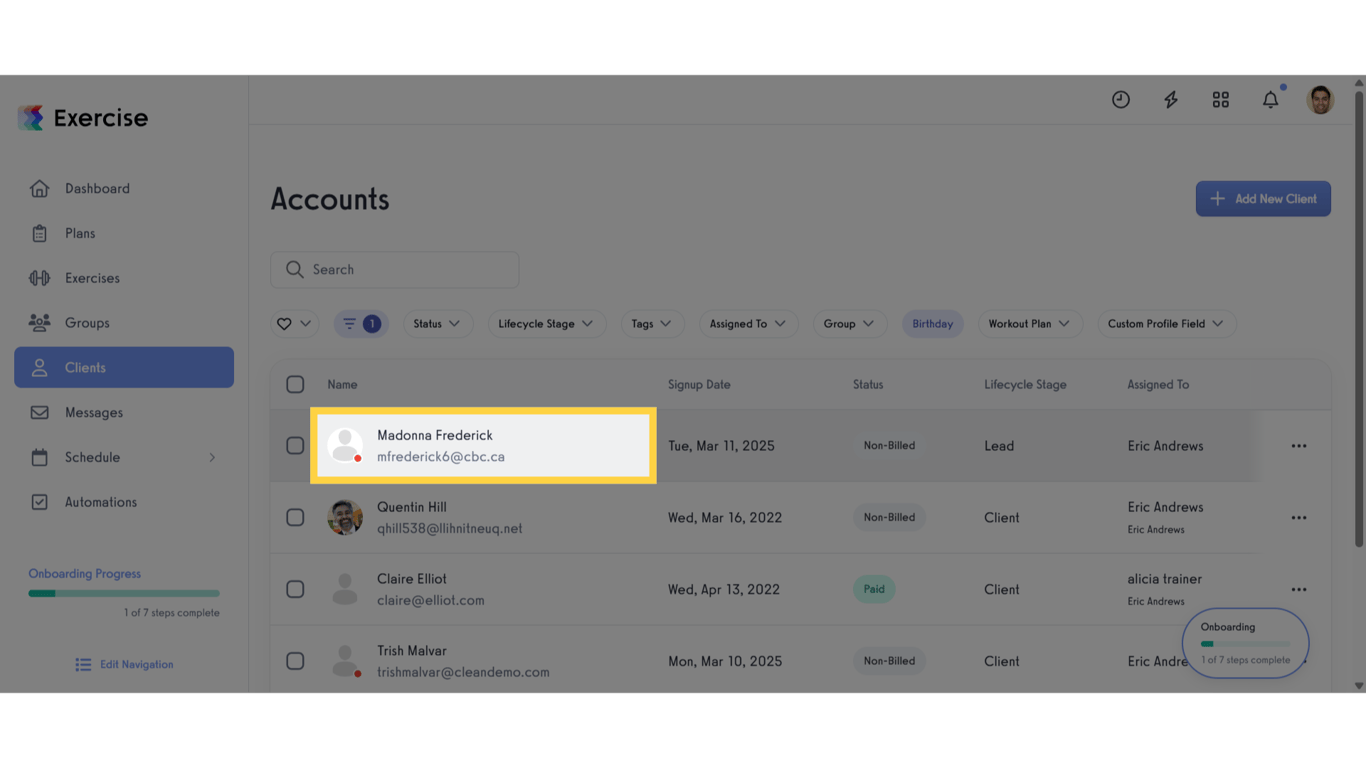
Task: Select the checkbox for Trish Malvar
Action: pos(295,661)
